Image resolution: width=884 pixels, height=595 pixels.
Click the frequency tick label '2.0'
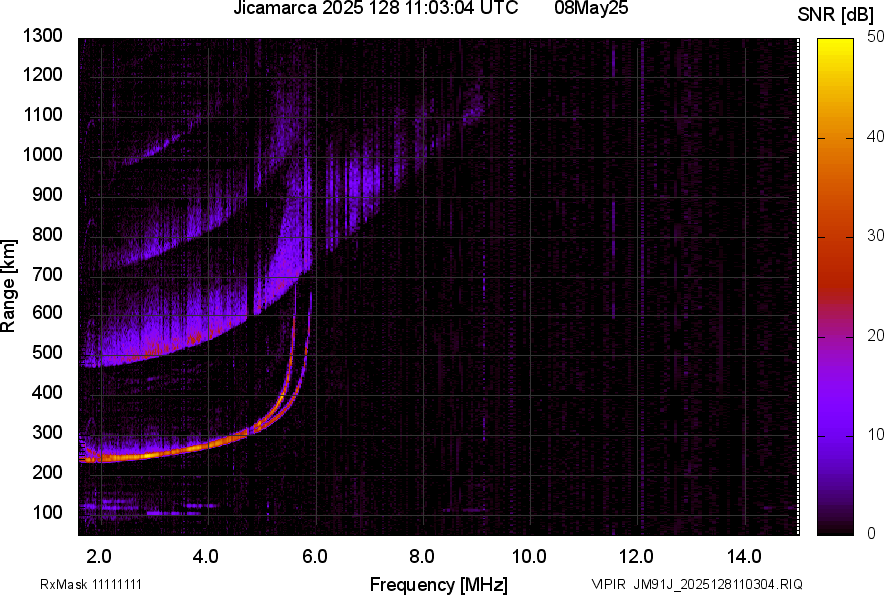click(x=99, y=557)
